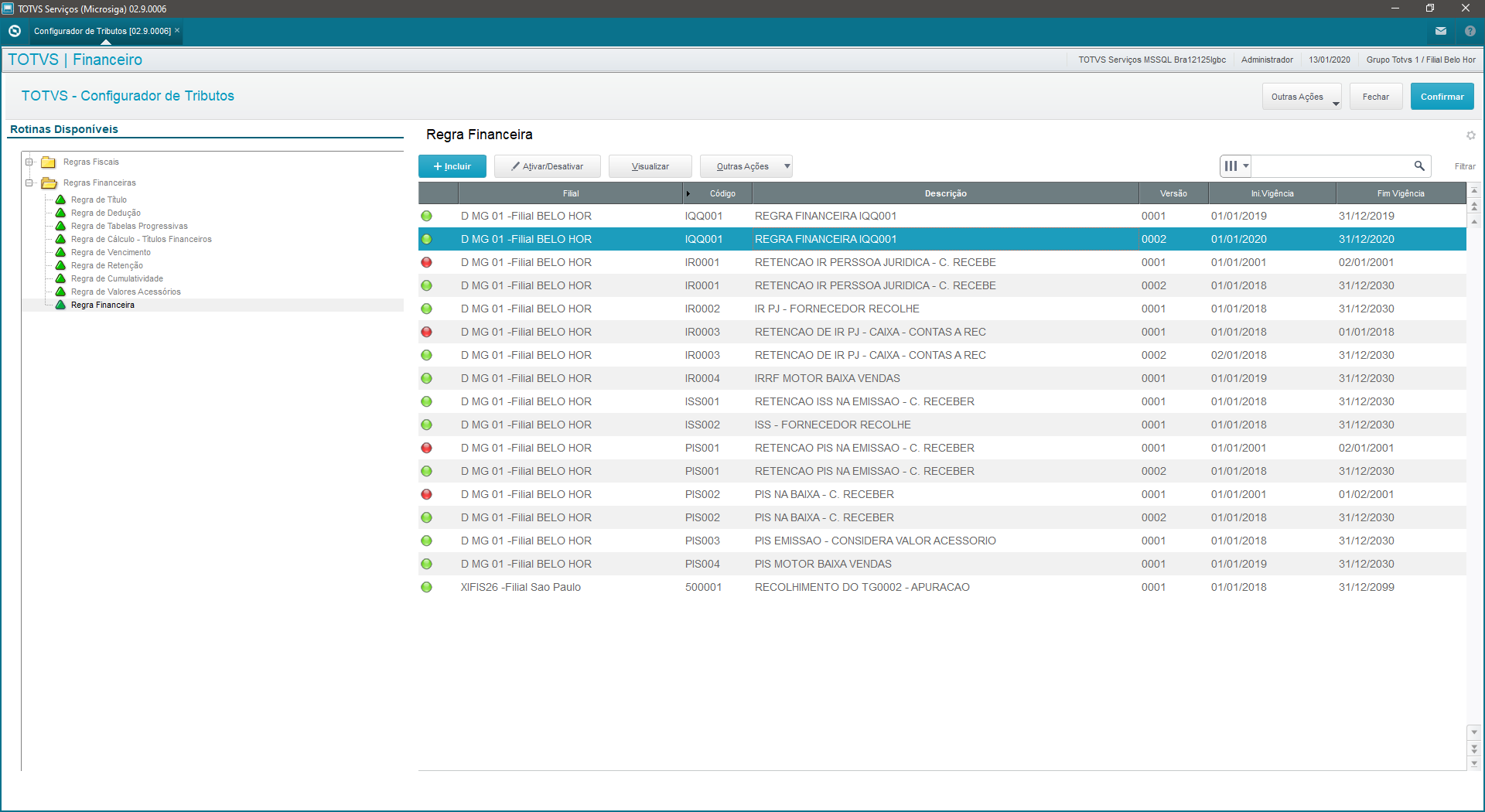
Task: Open the mail envelope icon
Action: tap(1441, 31)
